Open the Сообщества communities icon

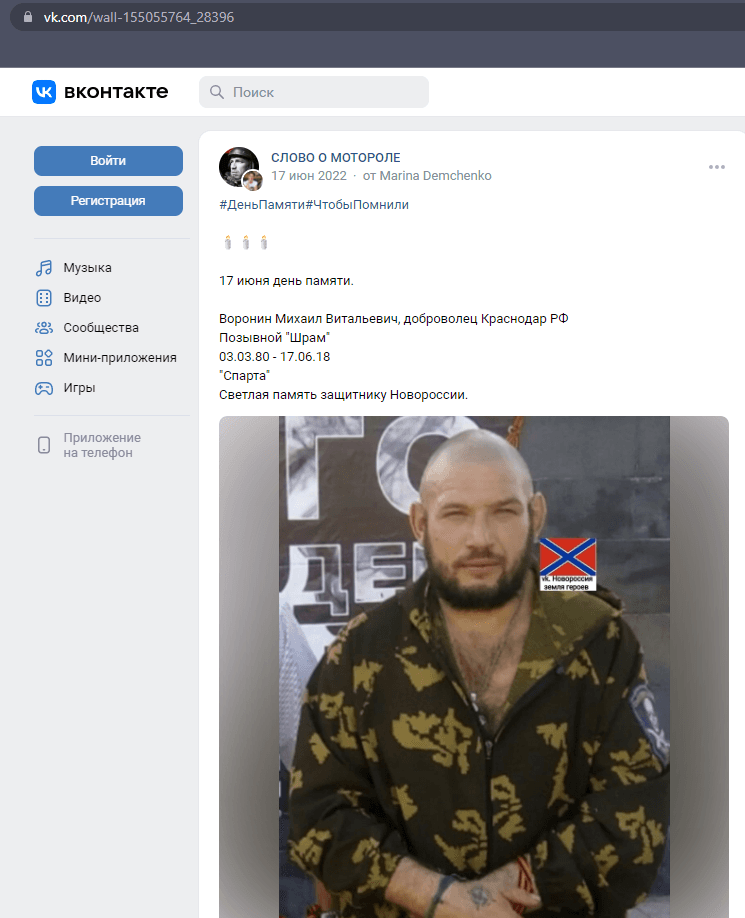coord(44,328)
